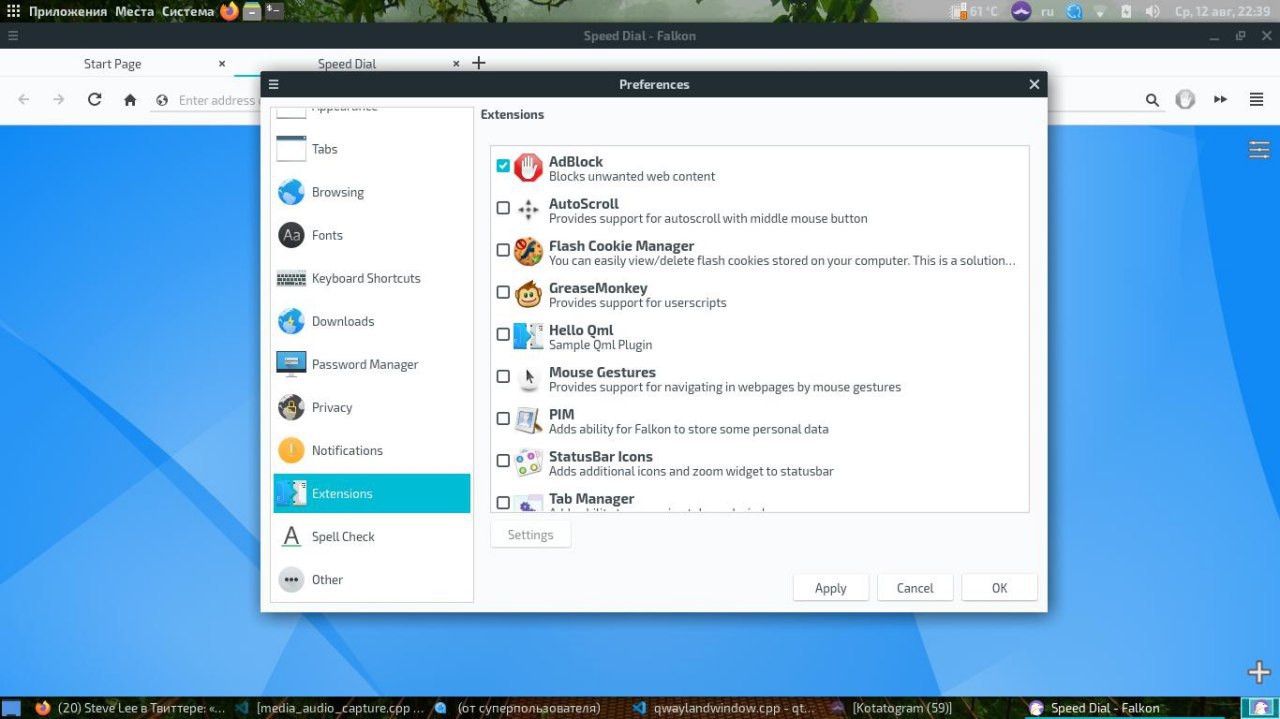Screen dimensions: 1280x719
Task: Close the Speed Dial tab
Action: point(456,63)
